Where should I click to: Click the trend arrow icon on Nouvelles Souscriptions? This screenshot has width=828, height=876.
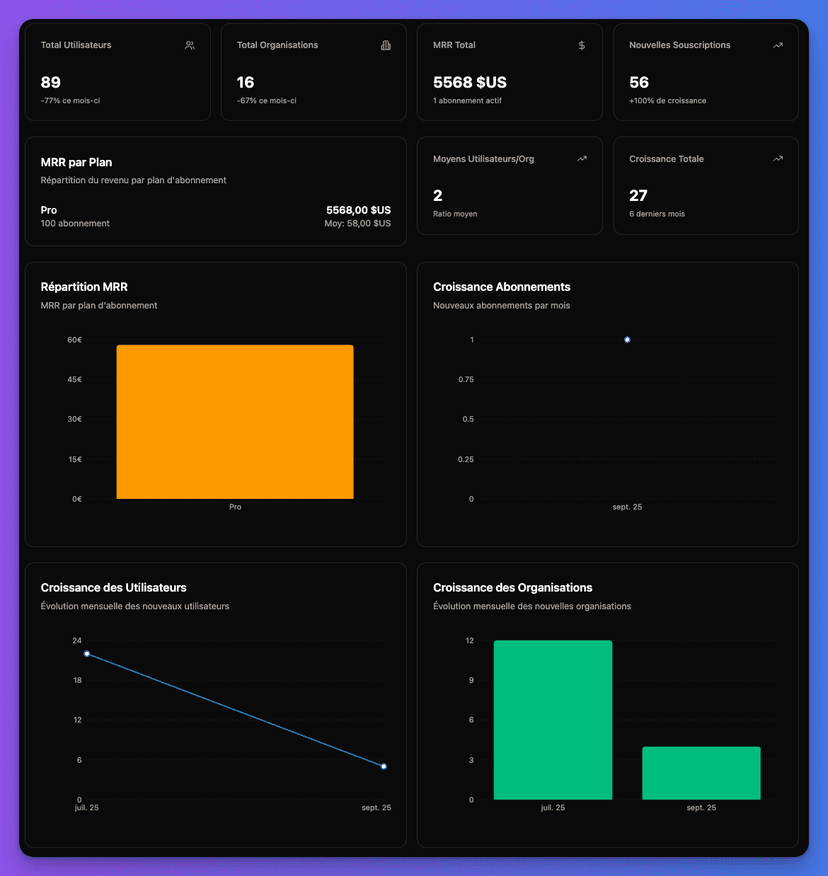[x=777, y=45]
